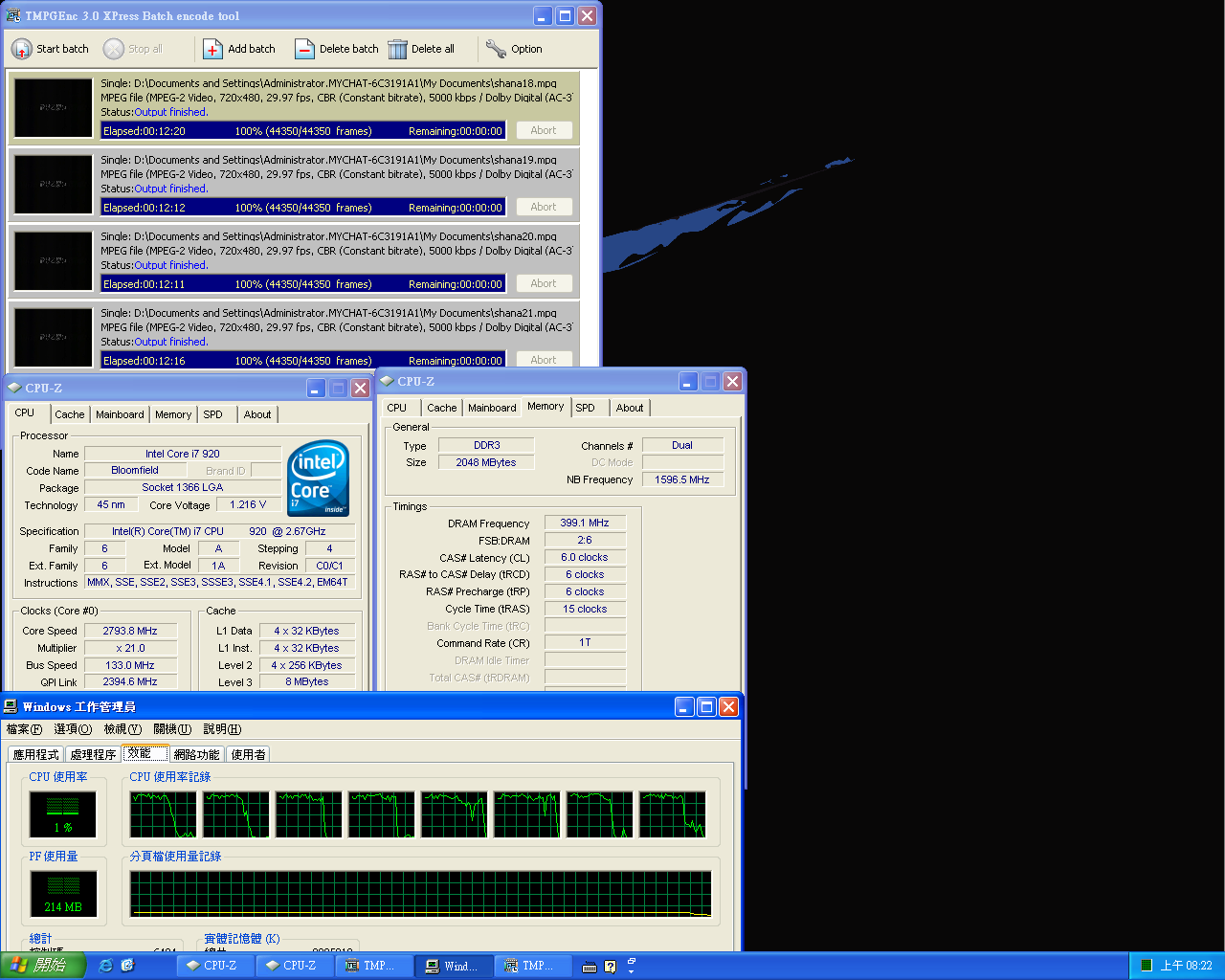The width and height of the screenshot is (1225, 980).
Task: Click the Core Speed value 2793.8 MHz
Action: pyautogui.click(x=130, y=631)
